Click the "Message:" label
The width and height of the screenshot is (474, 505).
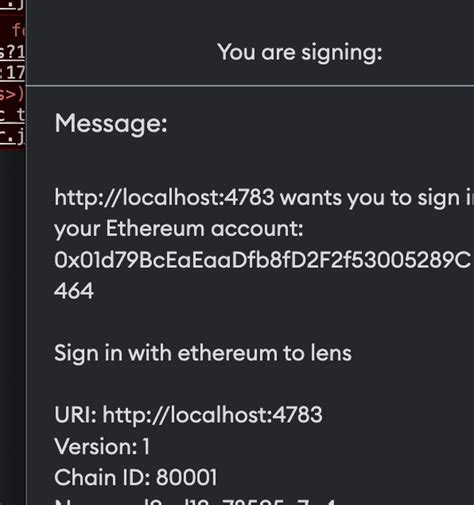point(111,124)
